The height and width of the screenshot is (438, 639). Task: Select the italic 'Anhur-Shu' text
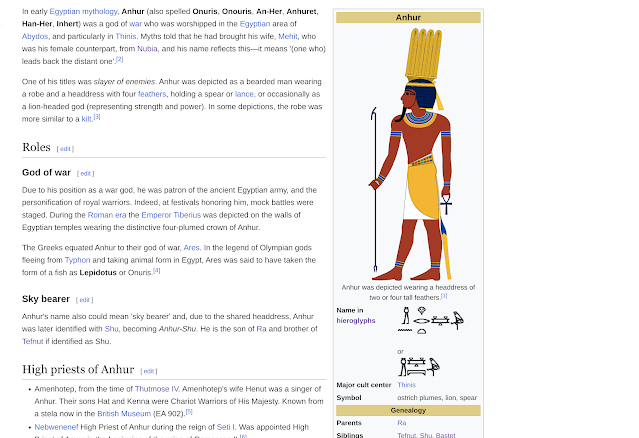[177, 329]
